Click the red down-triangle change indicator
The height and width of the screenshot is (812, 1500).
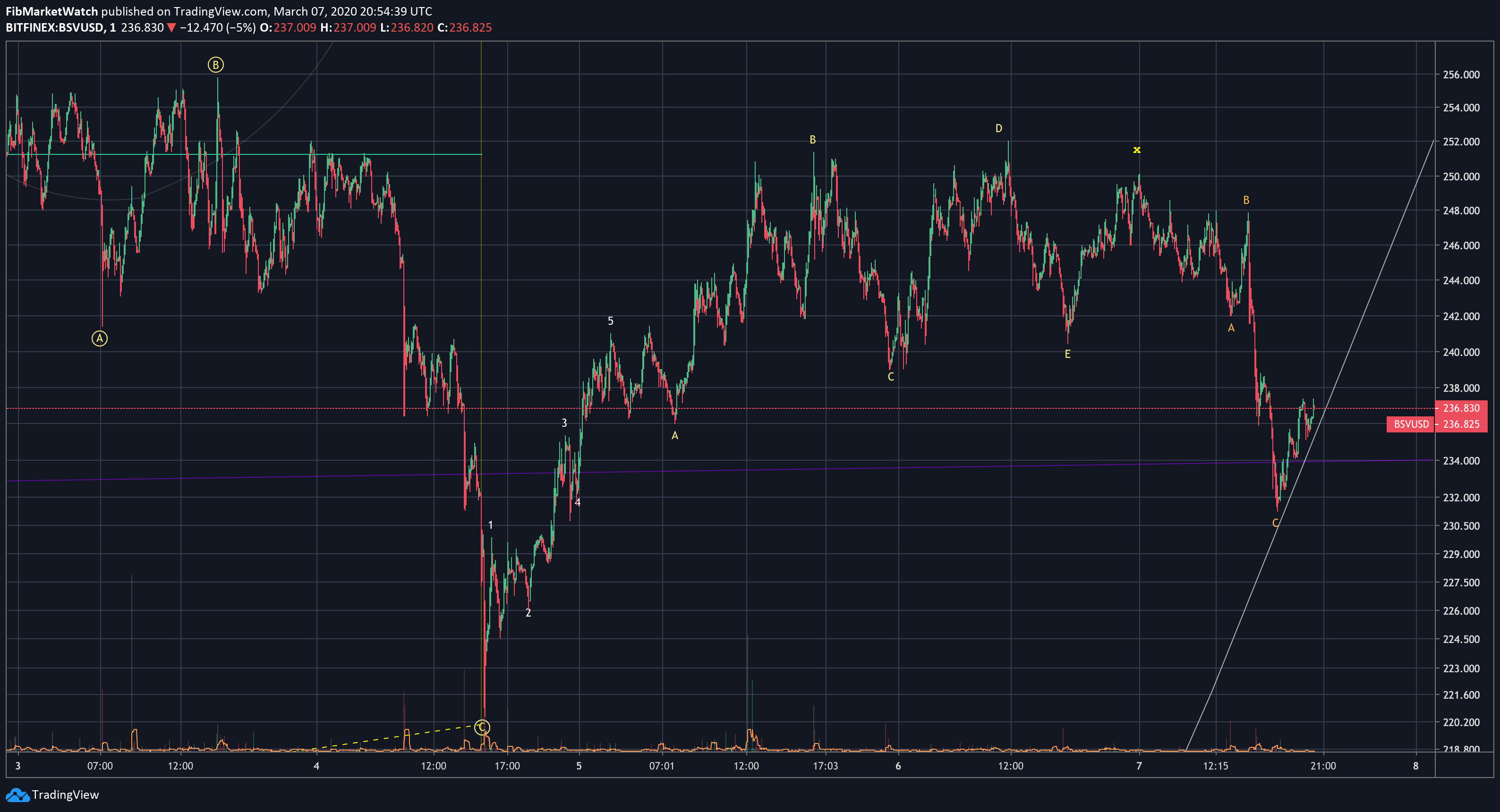[x=171, y=27]
